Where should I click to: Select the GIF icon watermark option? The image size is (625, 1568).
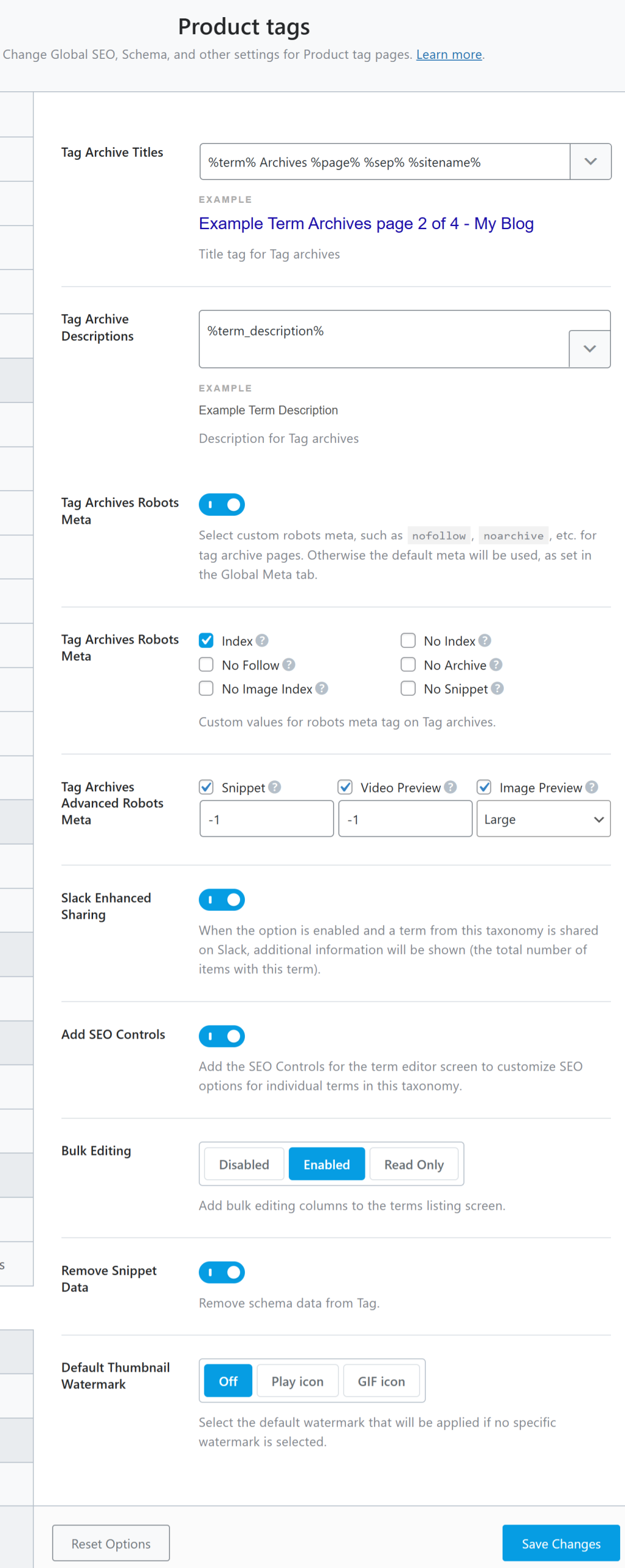point(381,1381)
